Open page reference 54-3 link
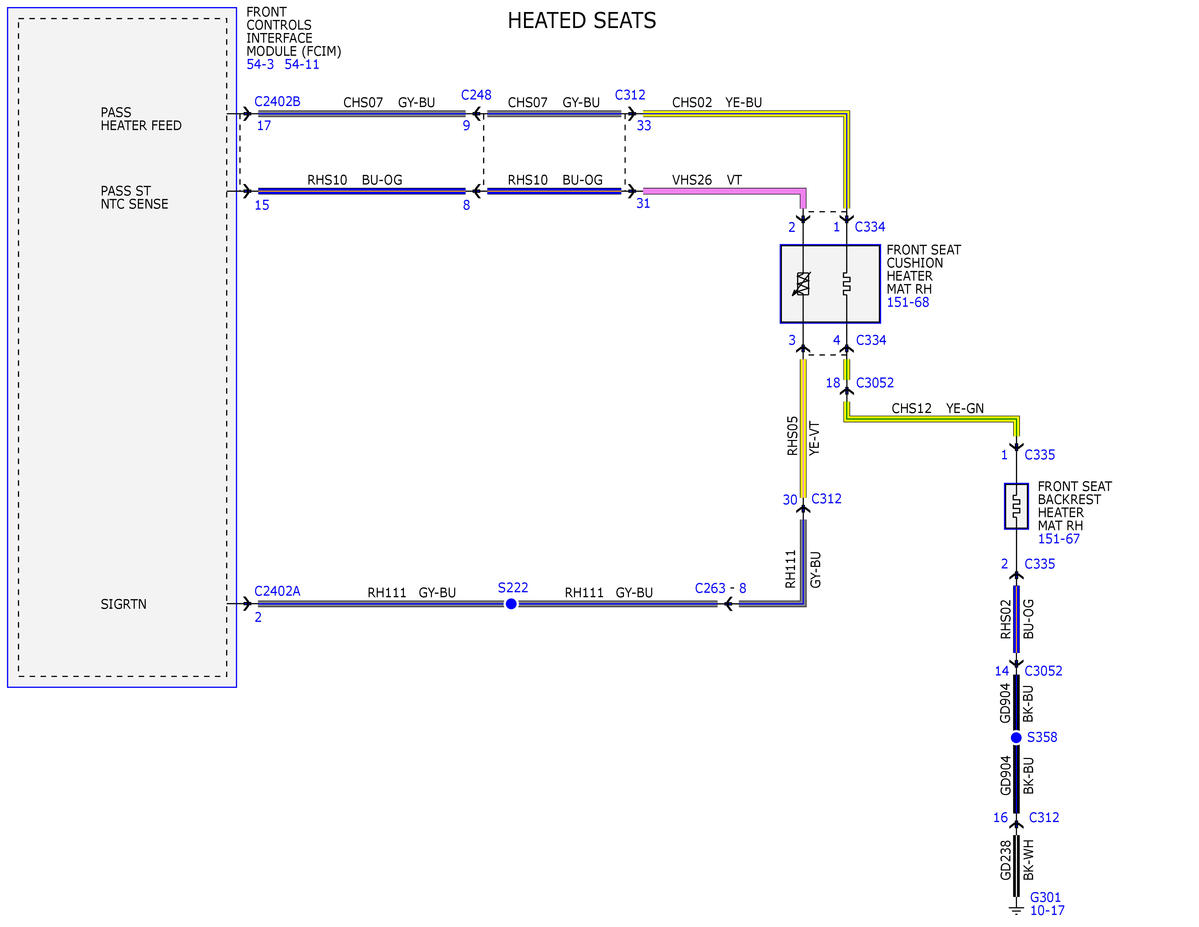The width and height of the screenshot is (1199, 927). pos(260,64)
